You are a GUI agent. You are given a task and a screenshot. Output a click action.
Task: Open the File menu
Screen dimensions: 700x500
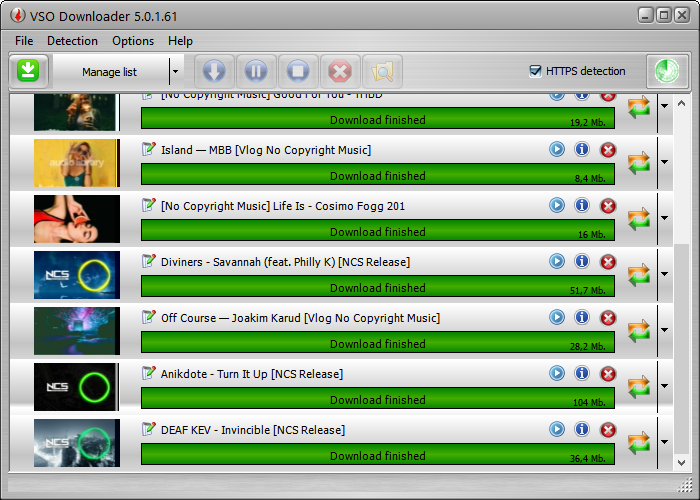[24, 41]
